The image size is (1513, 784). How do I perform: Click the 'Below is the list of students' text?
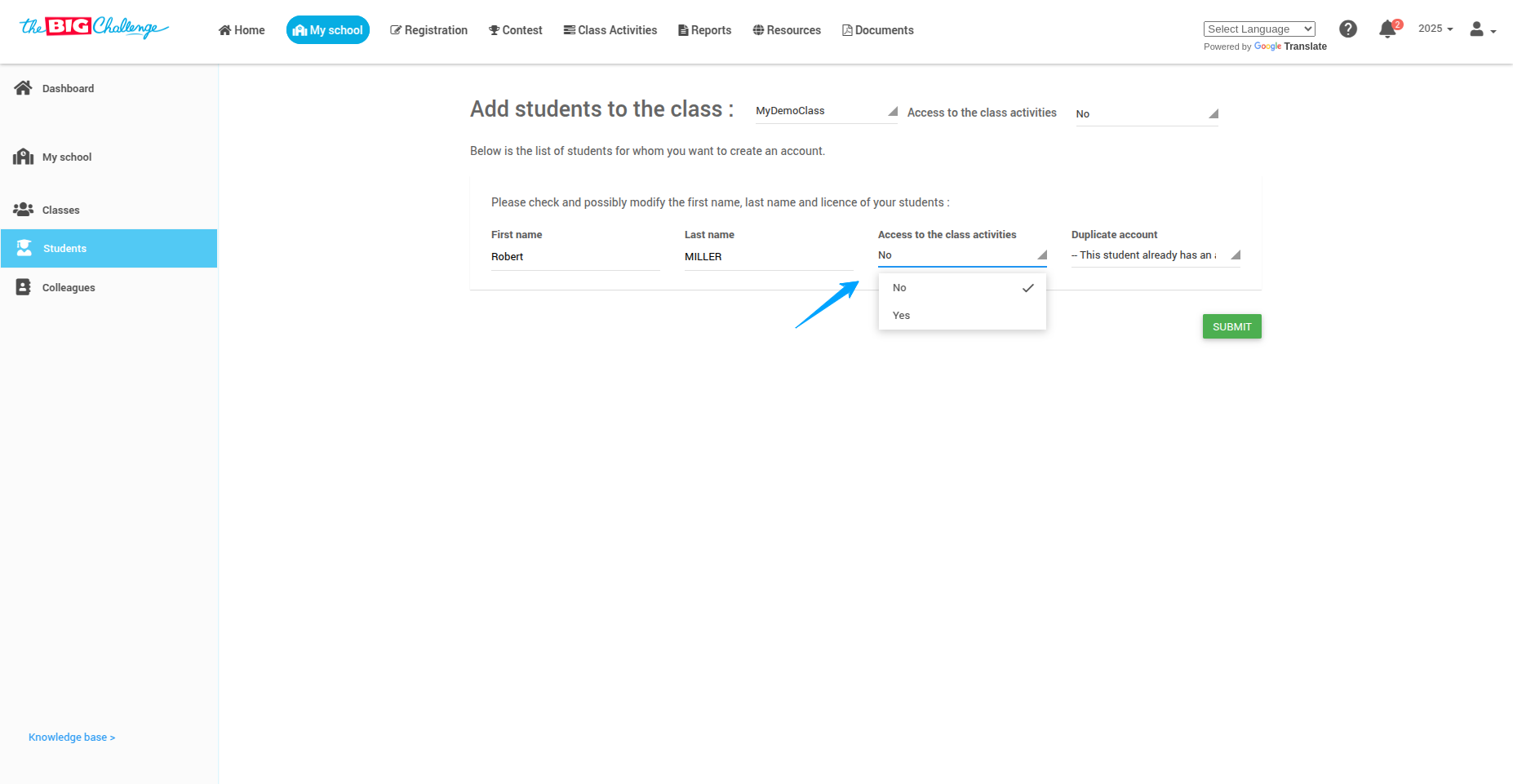pos(647,151)
